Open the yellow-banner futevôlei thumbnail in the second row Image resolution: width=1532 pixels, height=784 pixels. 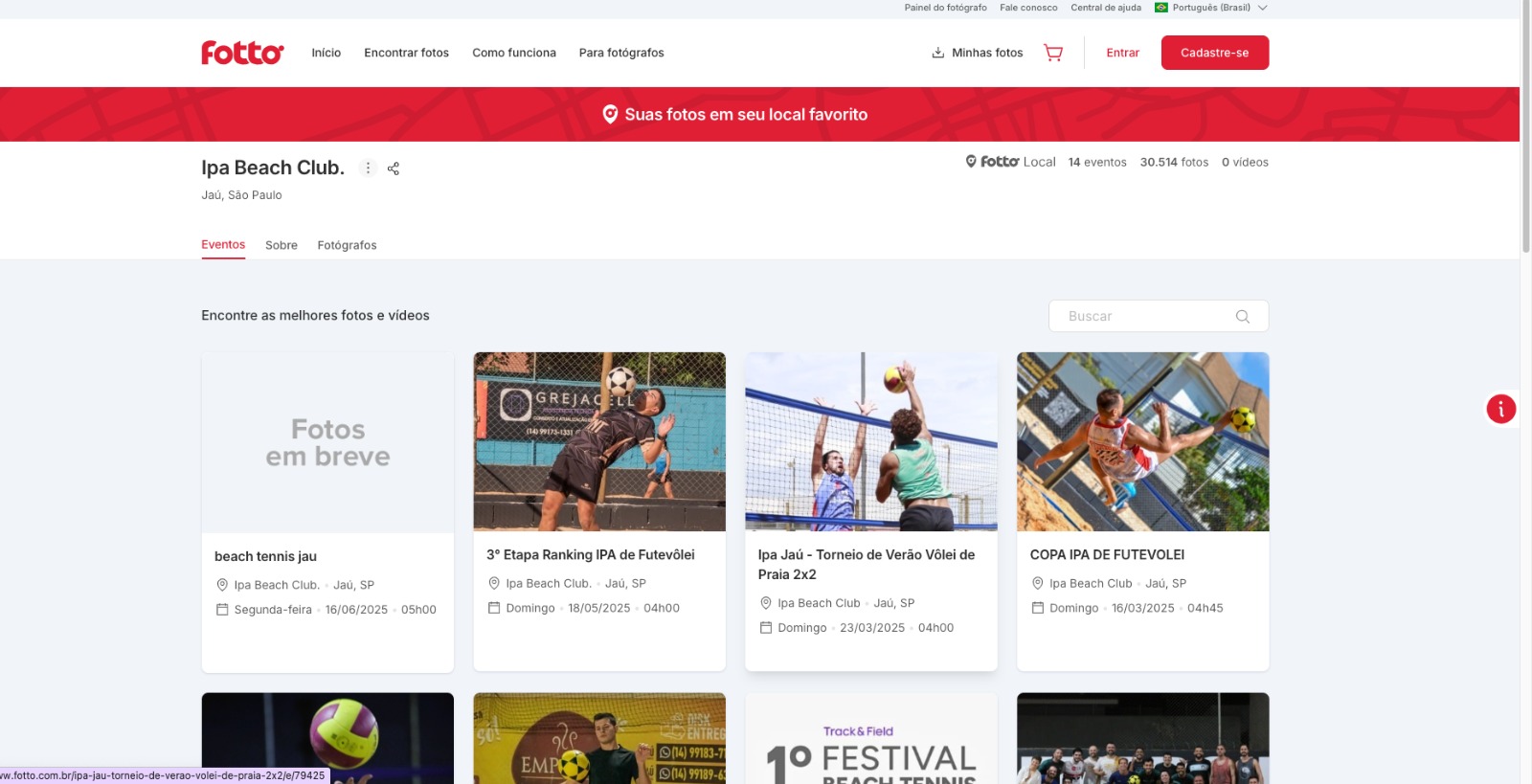click(599, 738)
